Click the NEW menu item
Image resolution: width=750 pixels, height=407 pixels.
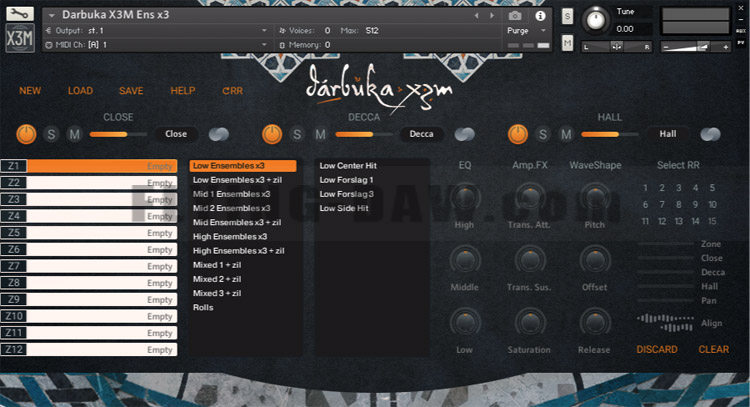pos(30,91)
